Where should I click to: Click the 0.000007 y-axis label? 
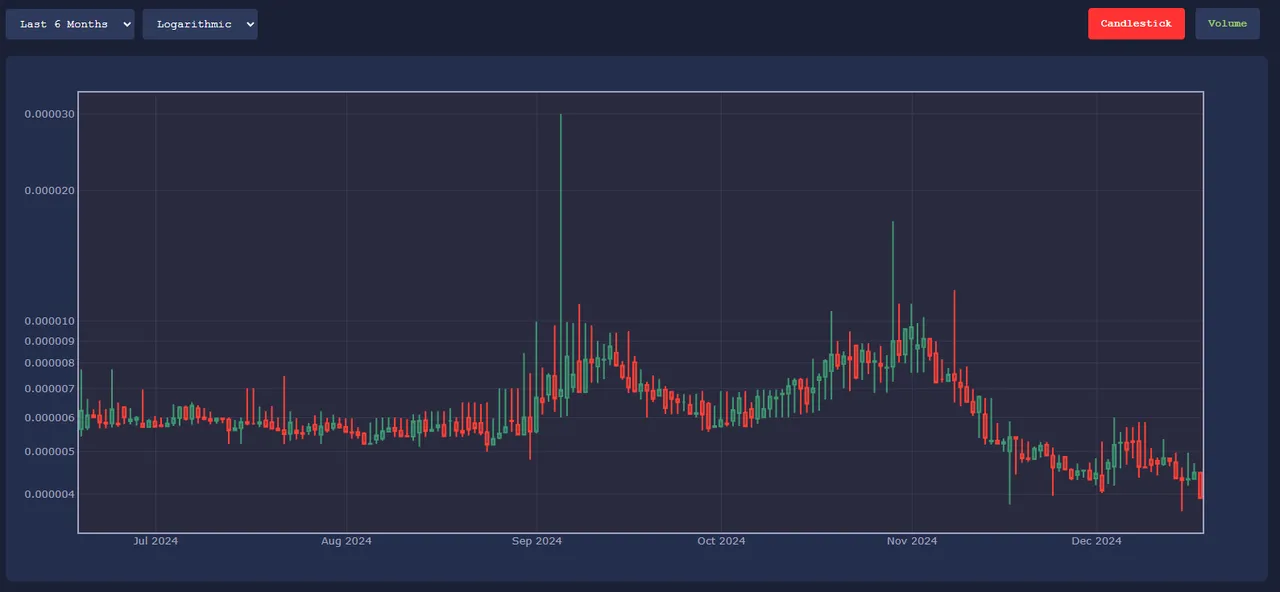point(49,388)
